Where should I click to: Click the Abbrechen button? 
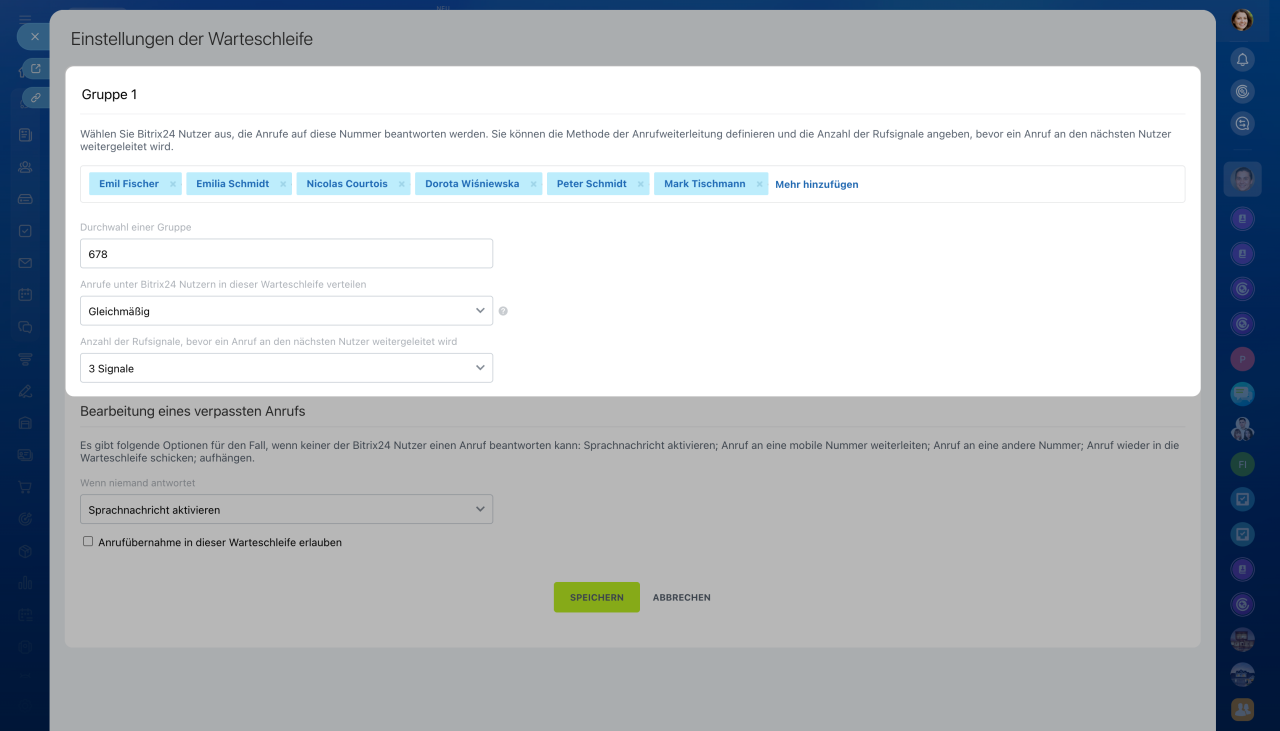[x=682, y=597]
